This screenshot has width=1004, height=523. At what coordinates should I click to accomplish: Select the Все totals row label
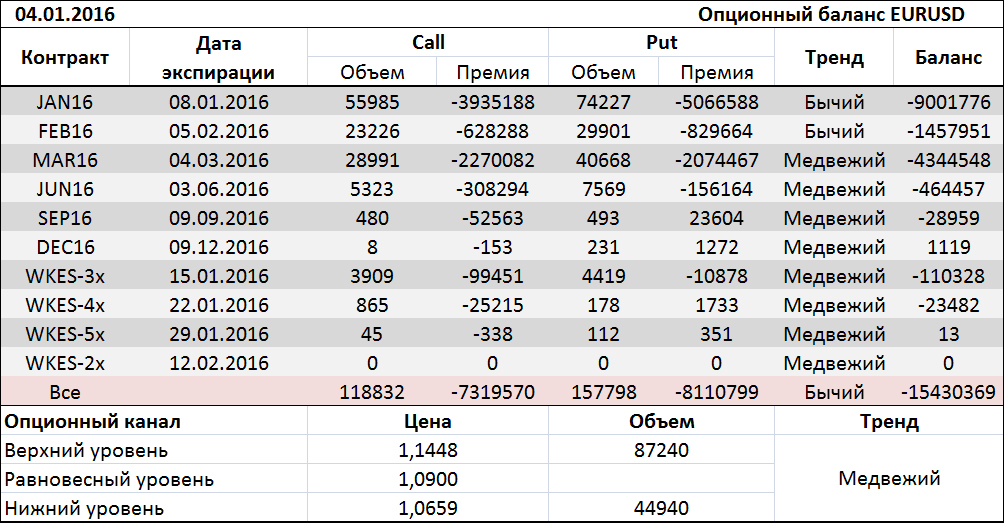[65, 392]
